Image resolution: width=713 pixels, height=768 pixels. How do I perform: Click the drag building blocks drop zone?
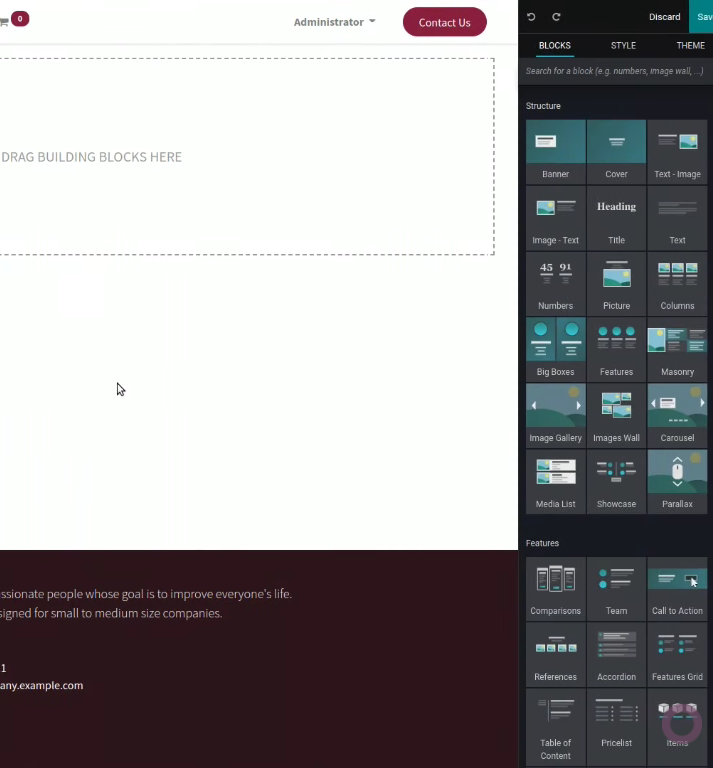pos(247,157)
